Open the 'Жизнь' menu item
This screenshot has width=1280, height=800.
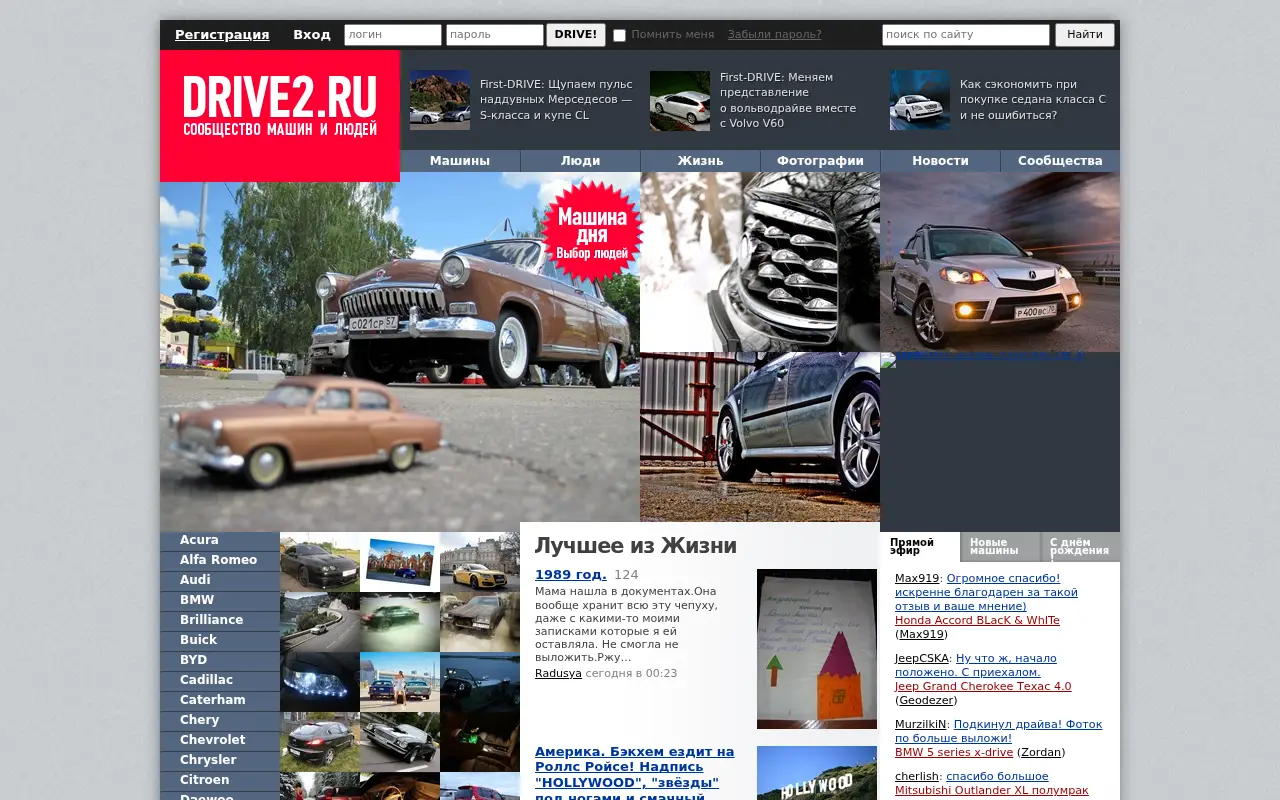pyautogui.click(x=700, y=161)
